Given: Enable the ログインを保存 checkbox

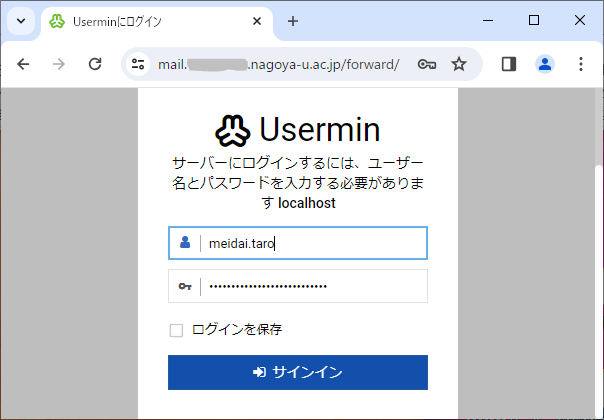Looking at the screenshot, I should (176, 330).
